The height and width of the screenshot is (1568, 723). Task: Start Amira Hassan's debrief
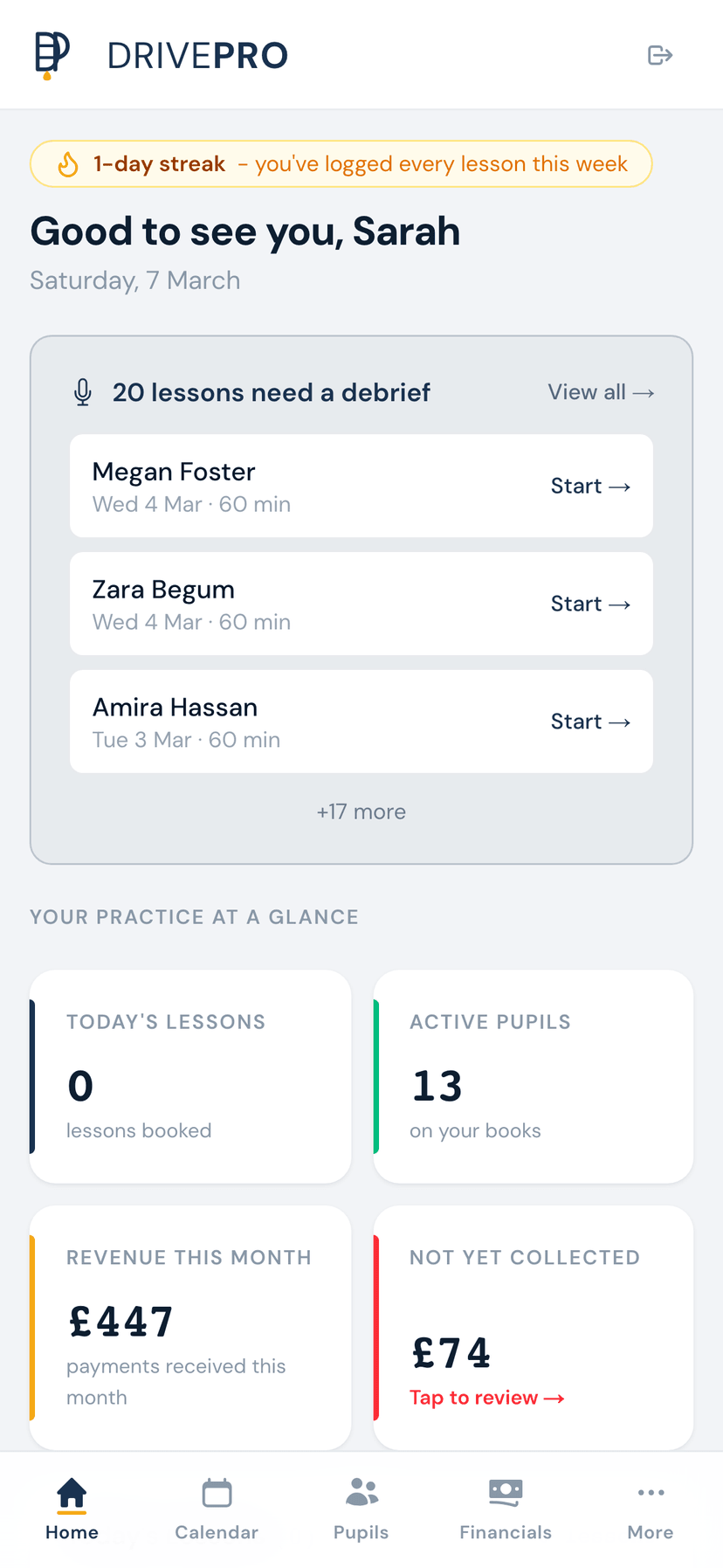click(x=591, y=722)
